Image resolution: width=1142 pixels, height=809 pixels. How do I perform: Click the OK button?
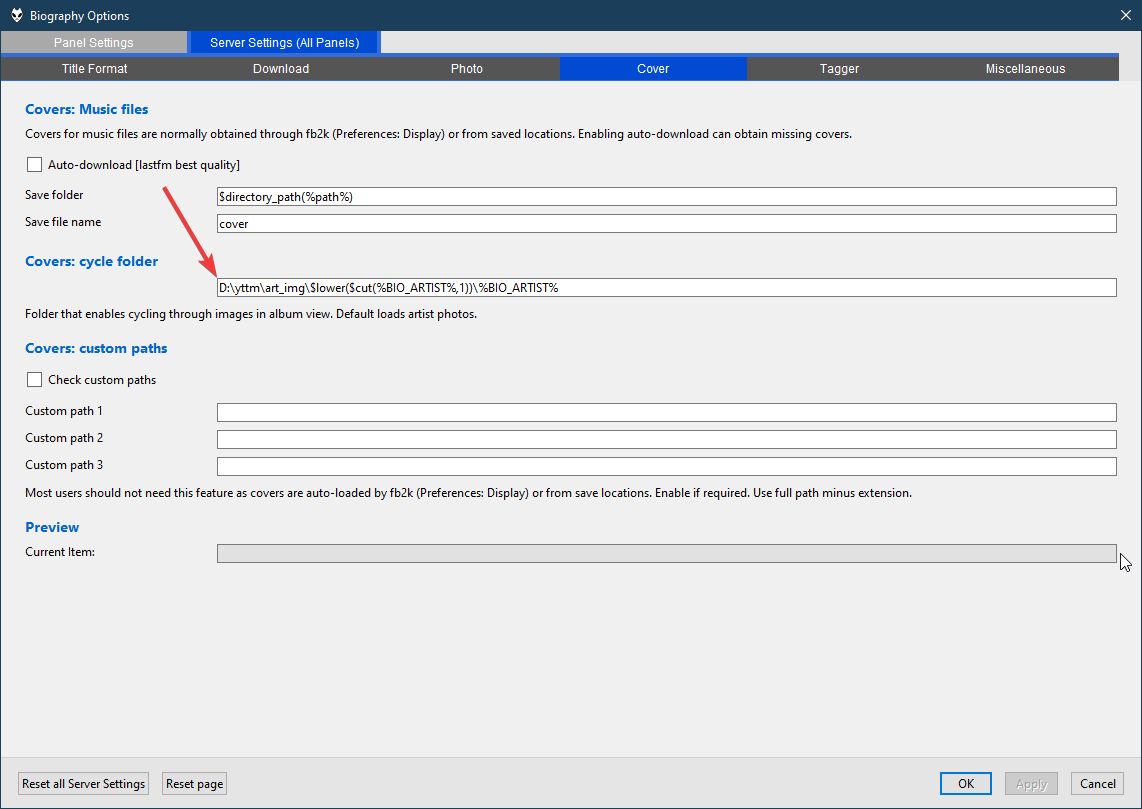click(x=965, y=784)
